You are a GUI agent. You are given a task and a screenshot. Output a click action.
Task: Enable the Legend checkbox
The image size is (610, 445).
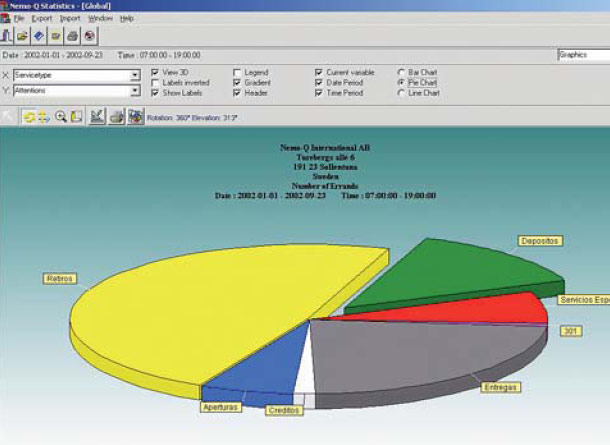236,73
